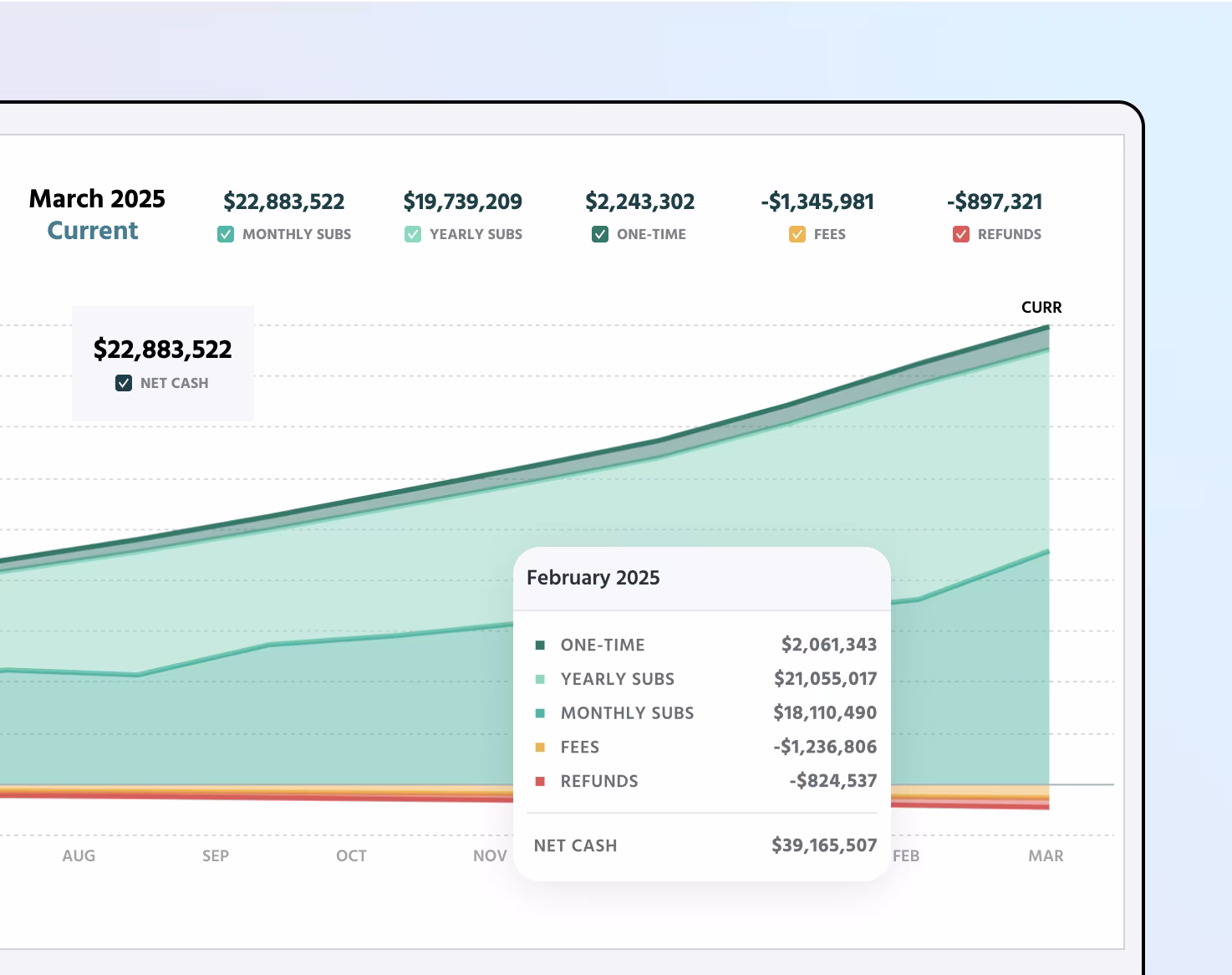Image resolution: width=1232 pixels, height=975 pixels.
Task: Click the ONE-TIME legend color square
Action: (538, 645)
